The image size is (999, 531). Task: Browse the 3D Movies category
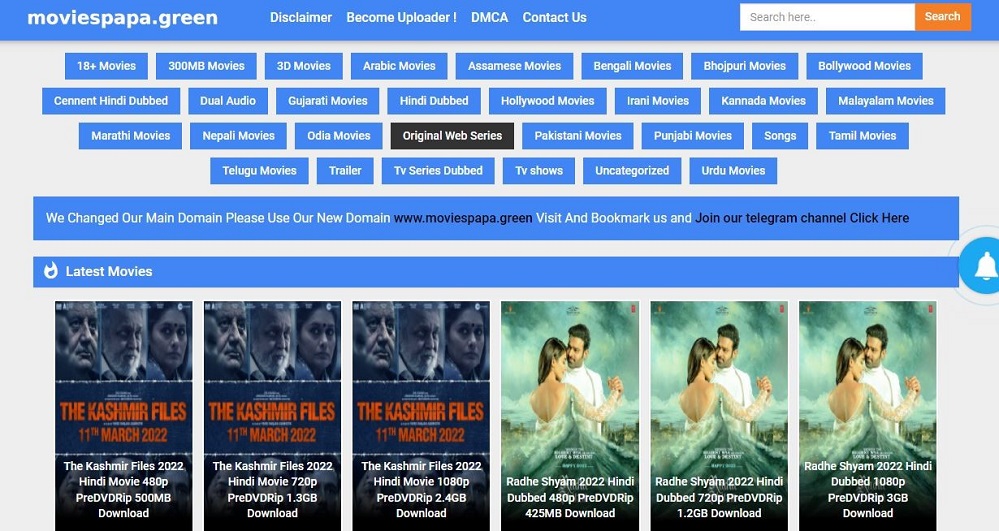303,66
